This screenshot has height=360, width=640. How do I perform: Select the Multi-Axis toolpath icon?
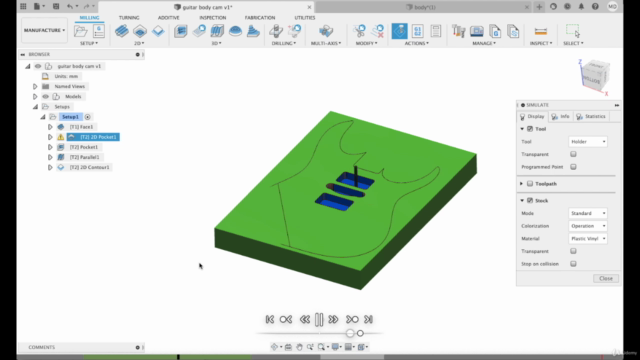pos(326,31)
